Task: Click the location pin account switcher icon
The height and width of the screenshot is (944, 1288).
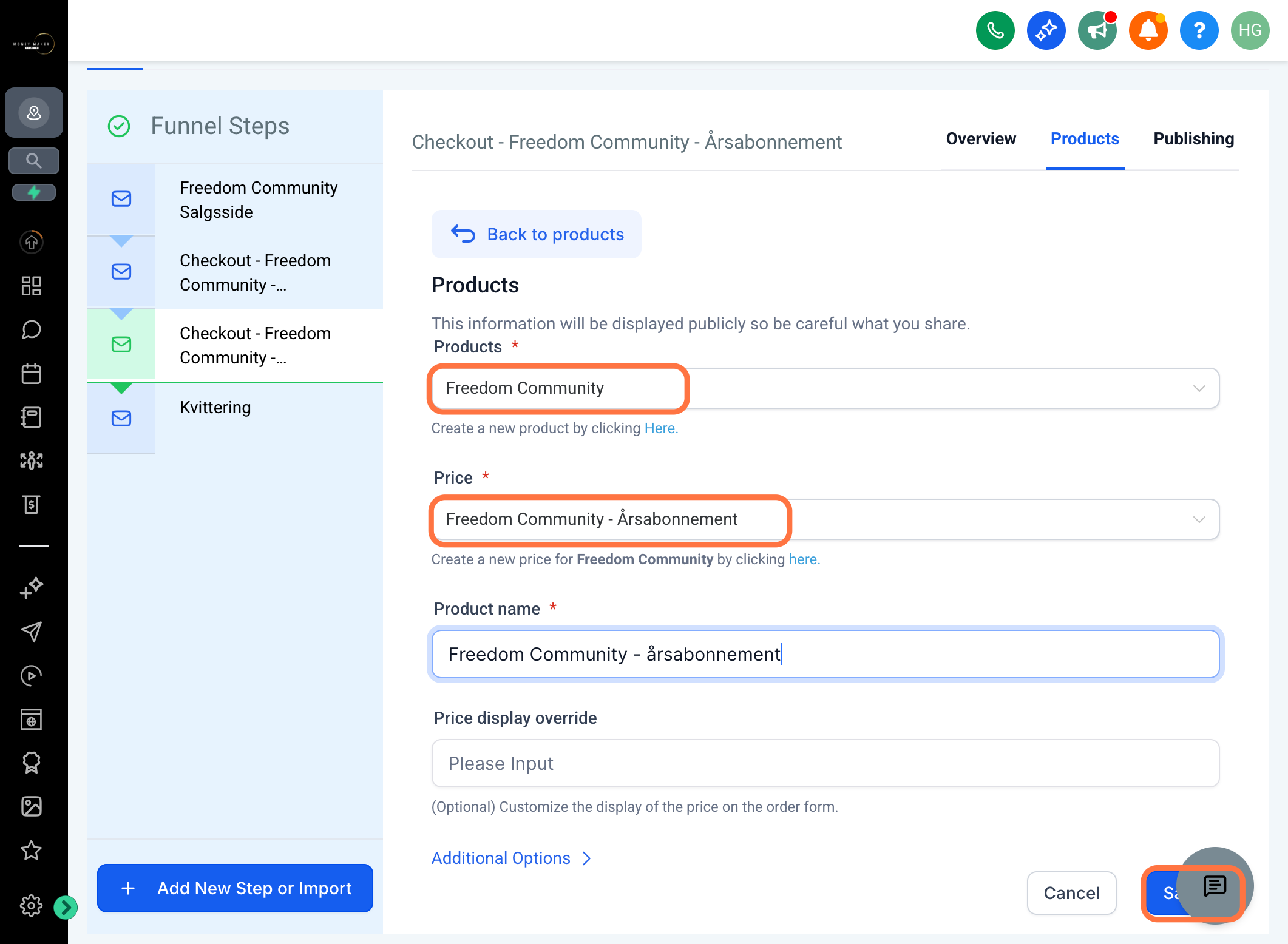Action: [34, 112]
